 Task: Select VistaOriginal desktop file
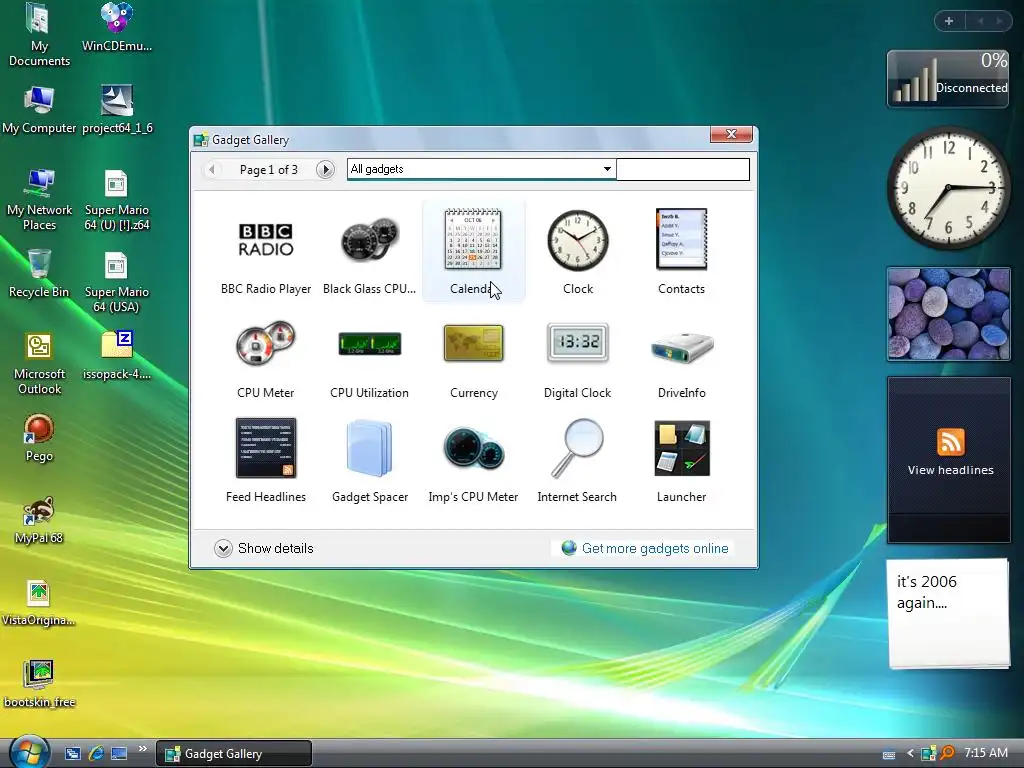[39, 603]
